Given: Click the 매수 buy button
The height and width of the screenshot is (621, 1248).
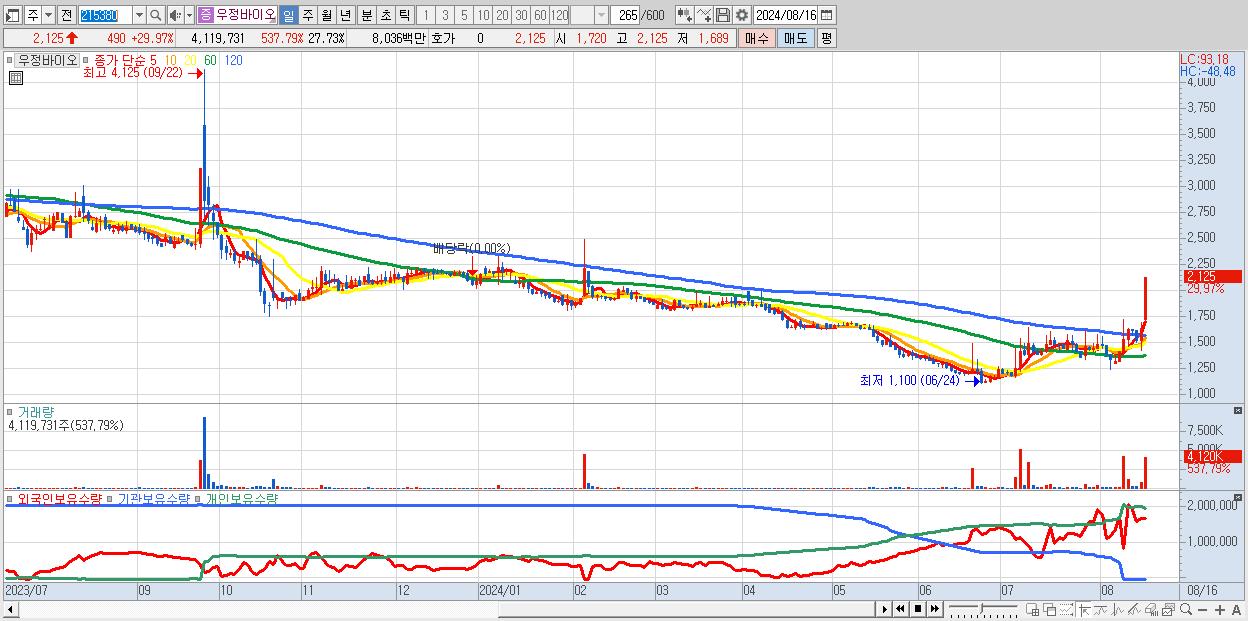Looking at the screenshot, I should coord(756,38).
